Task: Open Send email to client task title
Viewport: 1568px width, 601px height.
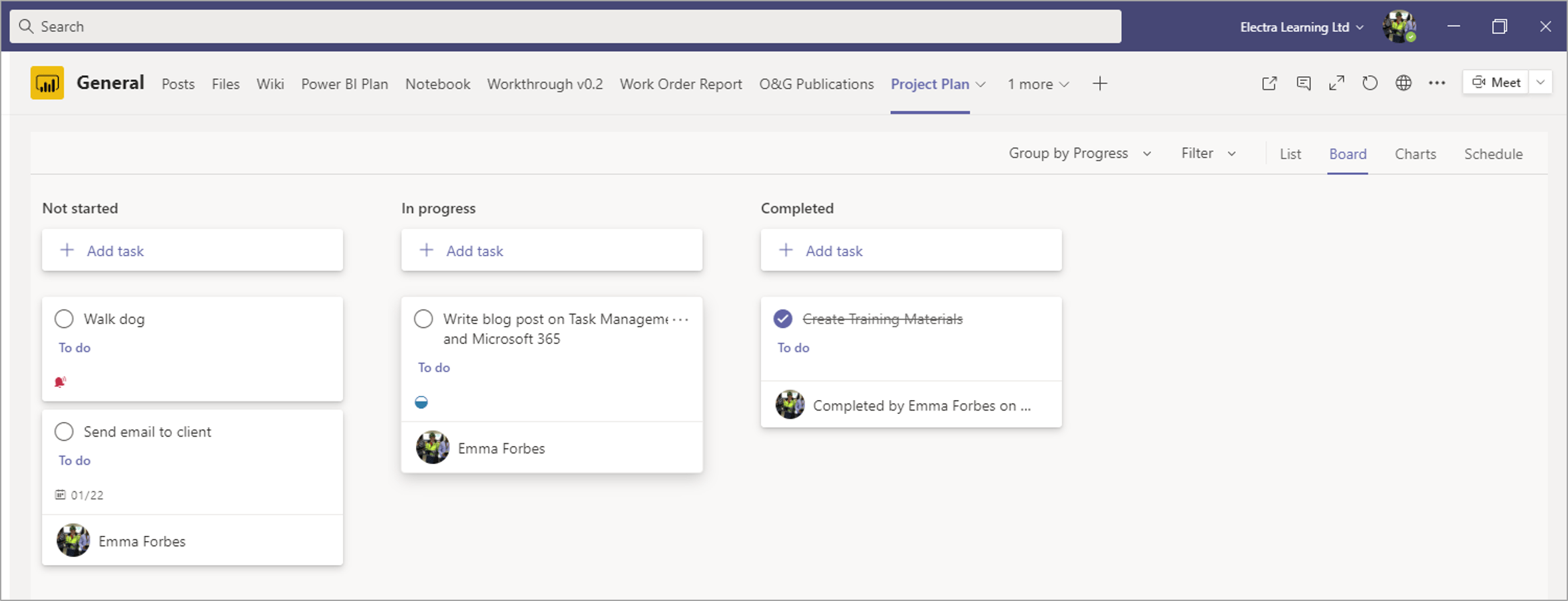Action: tap(147, 431)
